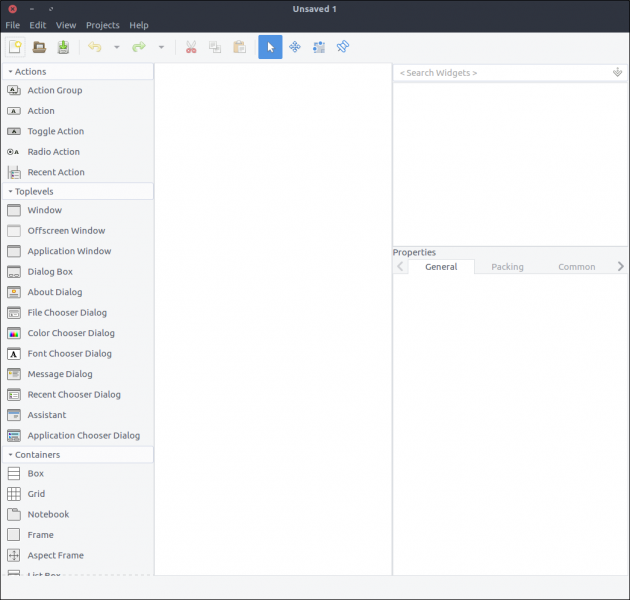Switch to the Packing properties tab
630x600 pixels.
coord(507,267)
